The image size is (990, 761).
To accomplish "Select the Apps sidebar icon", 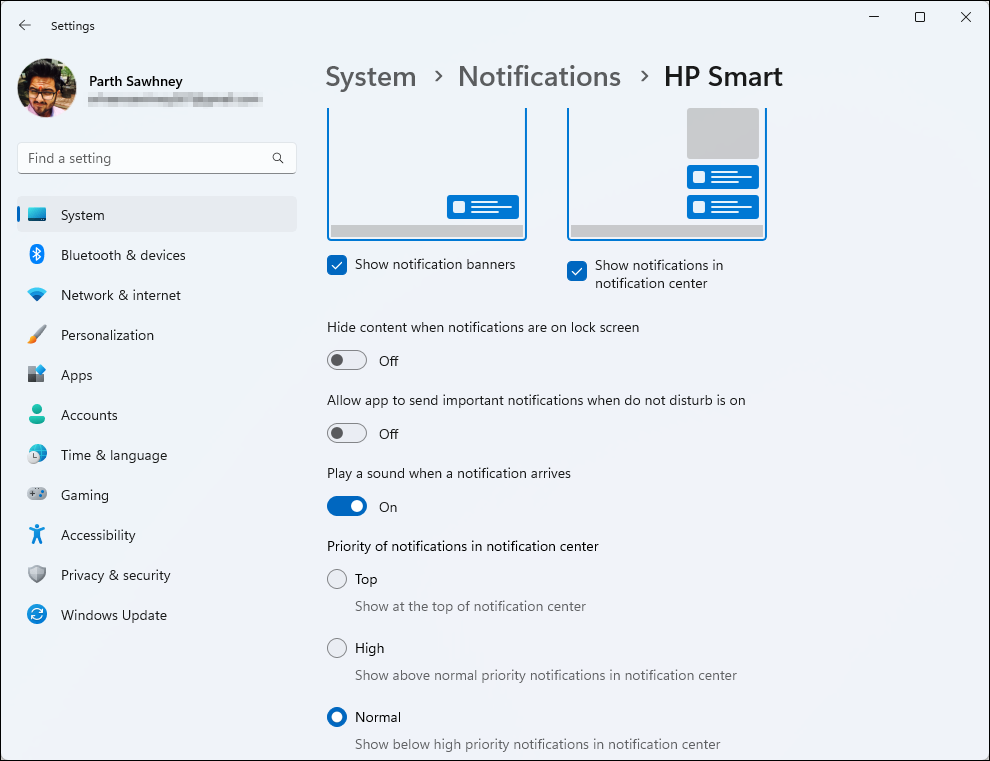I will [38, 374].
